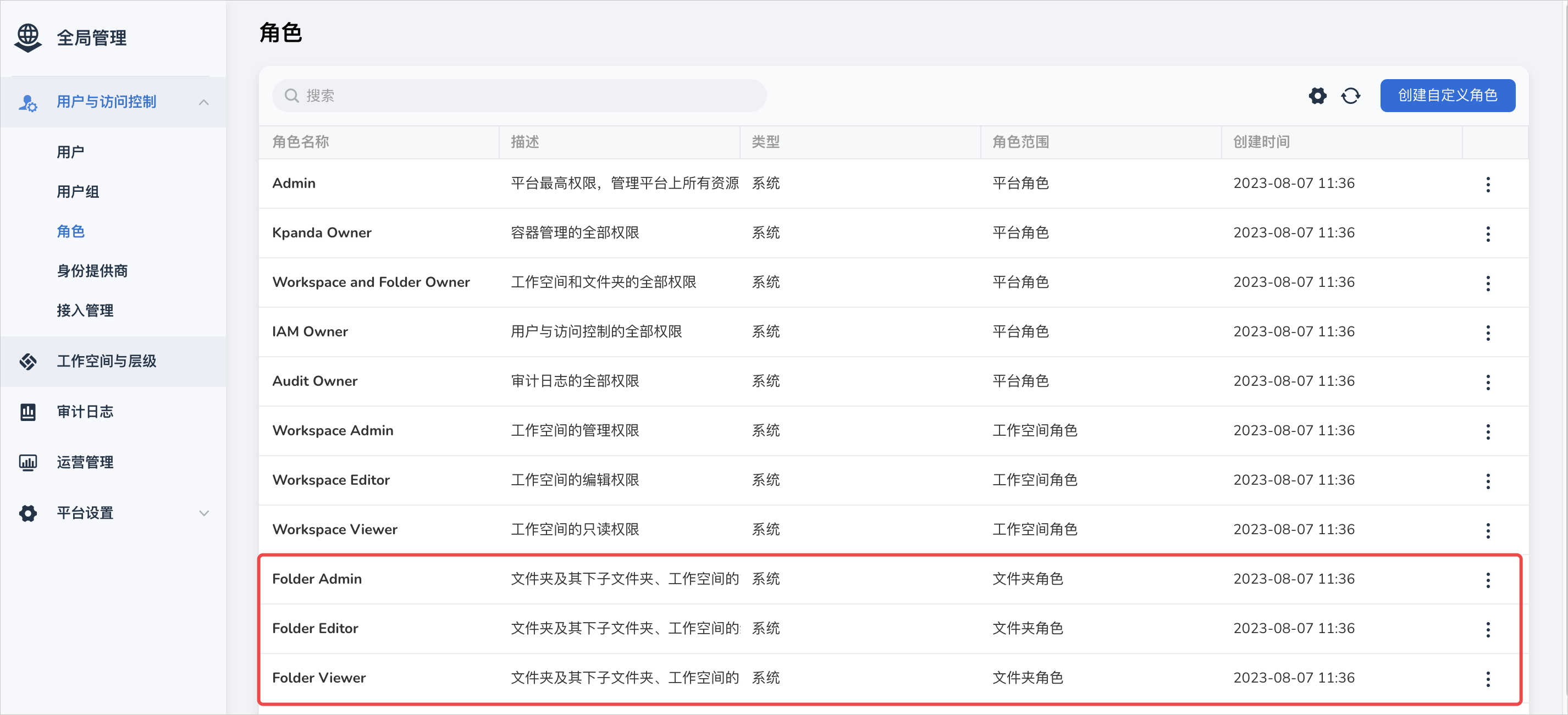Open more actions for Audit Owner

1488,382
